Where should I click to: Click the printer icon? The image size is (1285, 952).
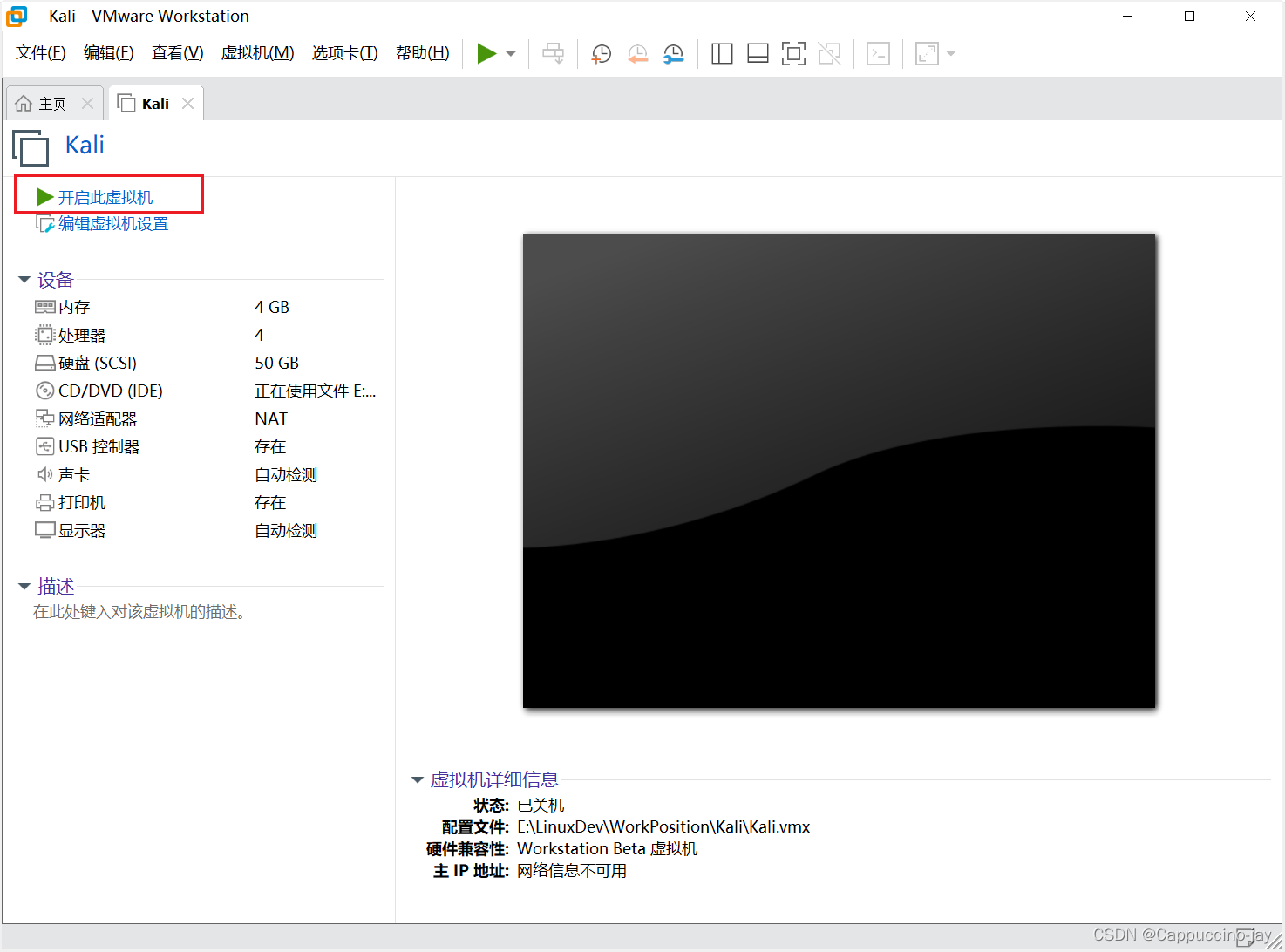[45, 502]
